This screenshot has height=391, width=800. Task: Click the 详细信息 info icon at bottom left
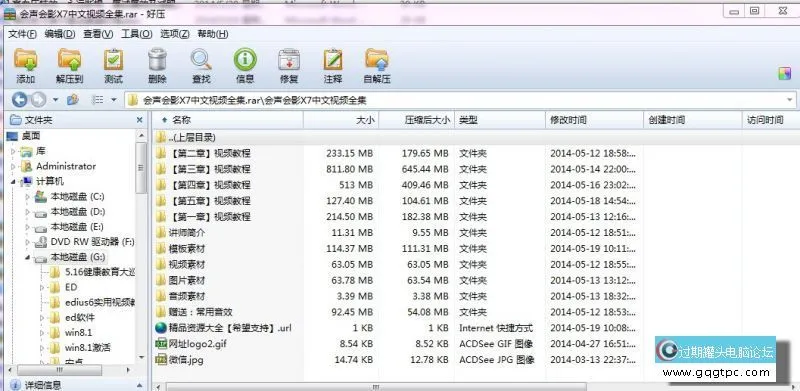pos(15,385)
